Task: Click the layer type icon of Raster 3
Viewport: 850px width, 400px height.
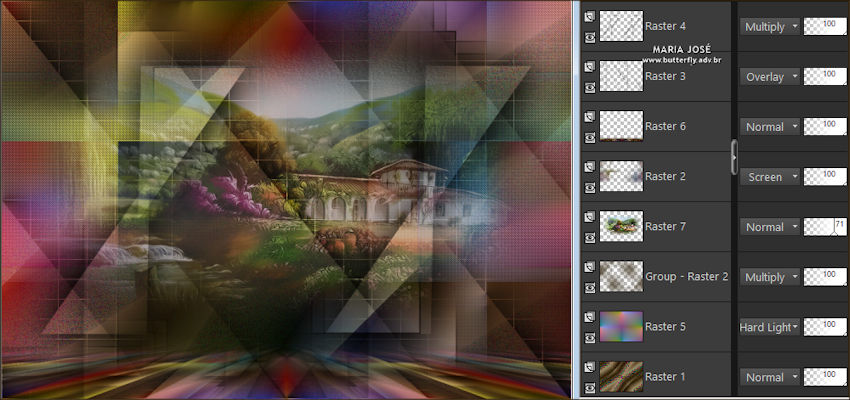Action: point(590,67)
